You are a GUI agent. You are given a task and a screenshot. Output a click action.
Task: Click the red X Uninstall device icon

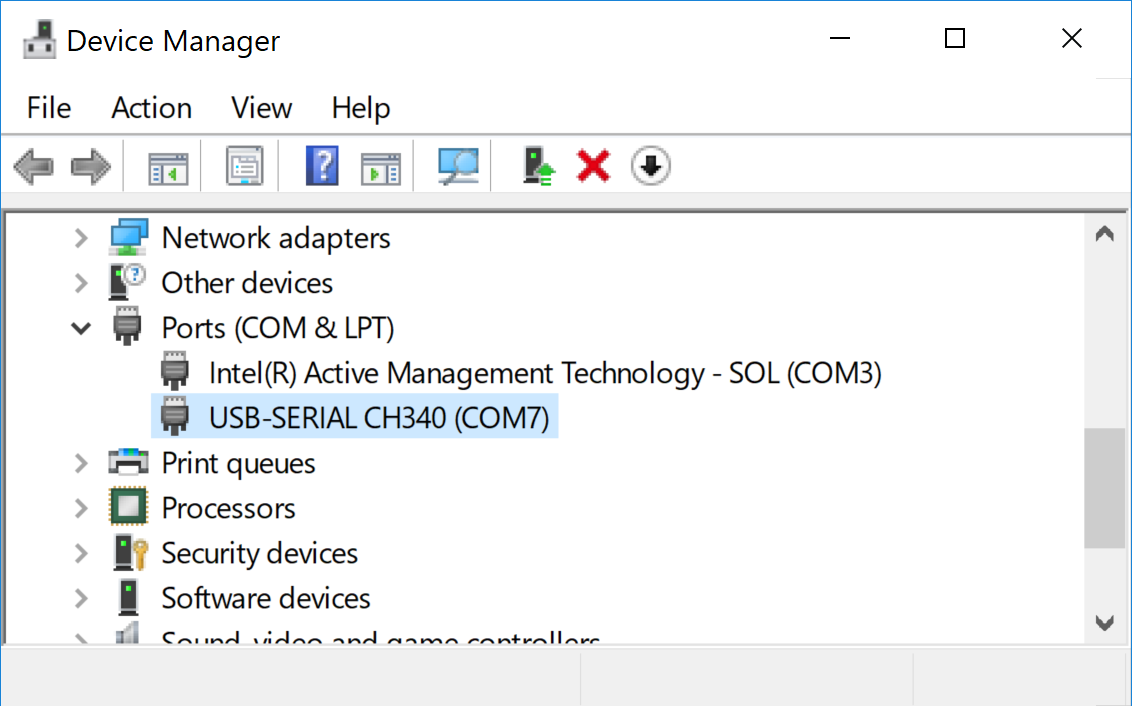593,166
